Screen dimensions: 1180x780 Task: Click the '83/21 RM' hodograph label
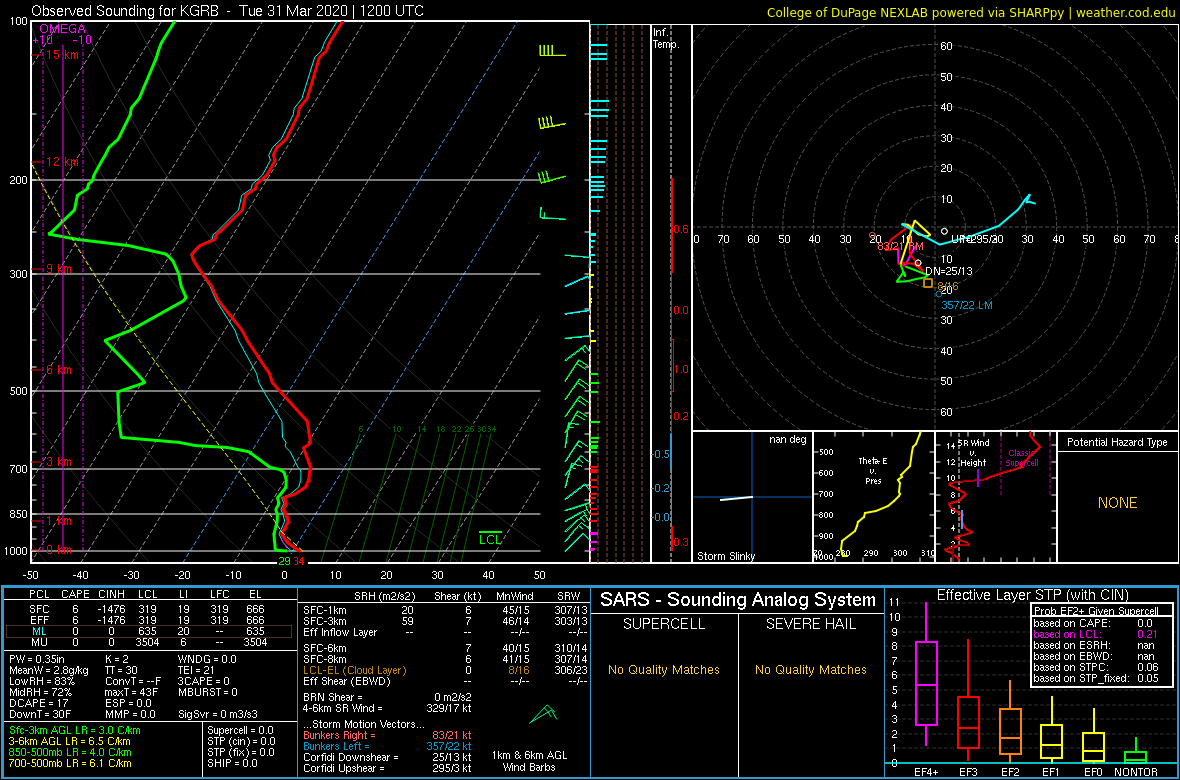point(901,245)
